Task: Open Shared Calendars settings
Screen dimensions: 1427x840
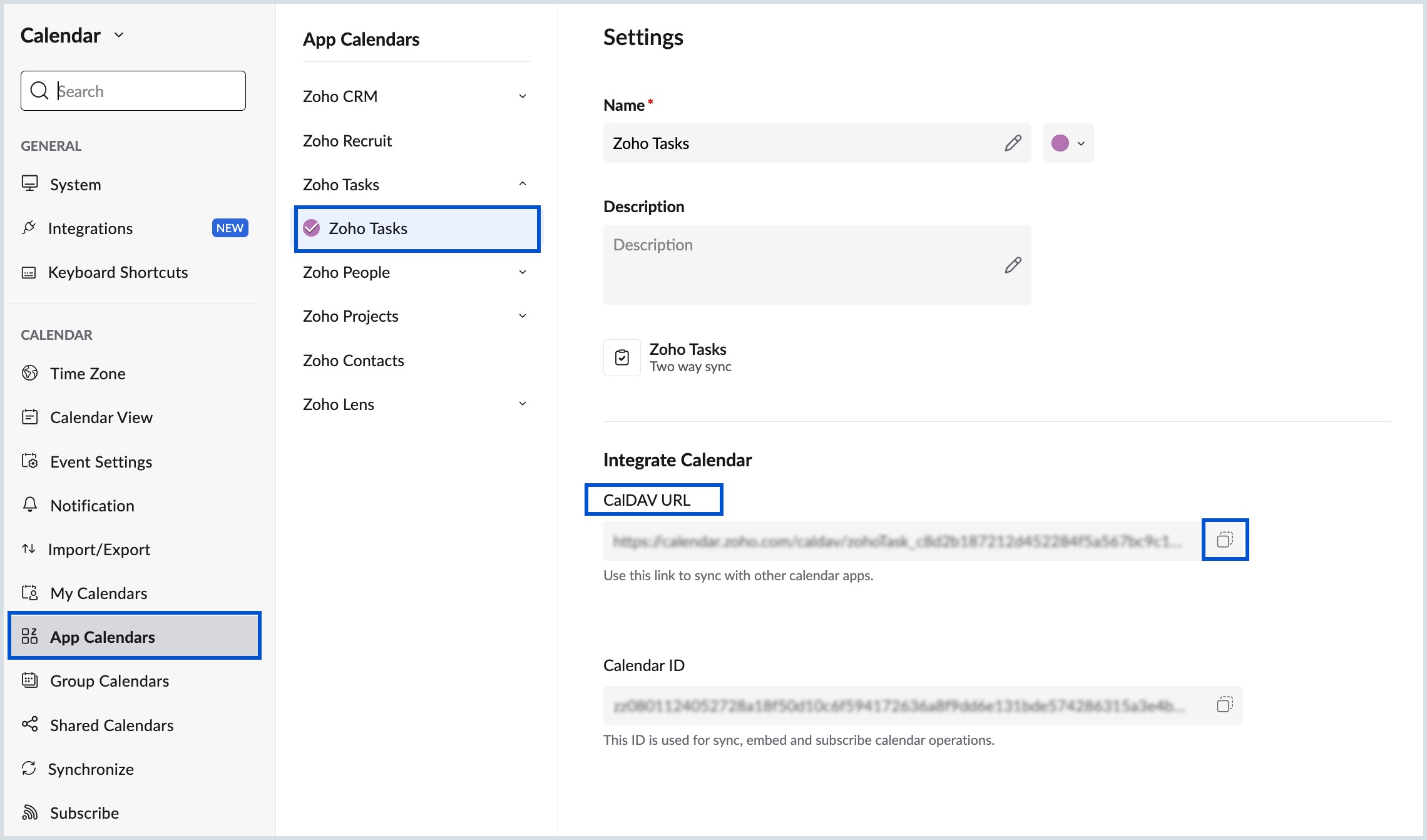Action: 111,725
